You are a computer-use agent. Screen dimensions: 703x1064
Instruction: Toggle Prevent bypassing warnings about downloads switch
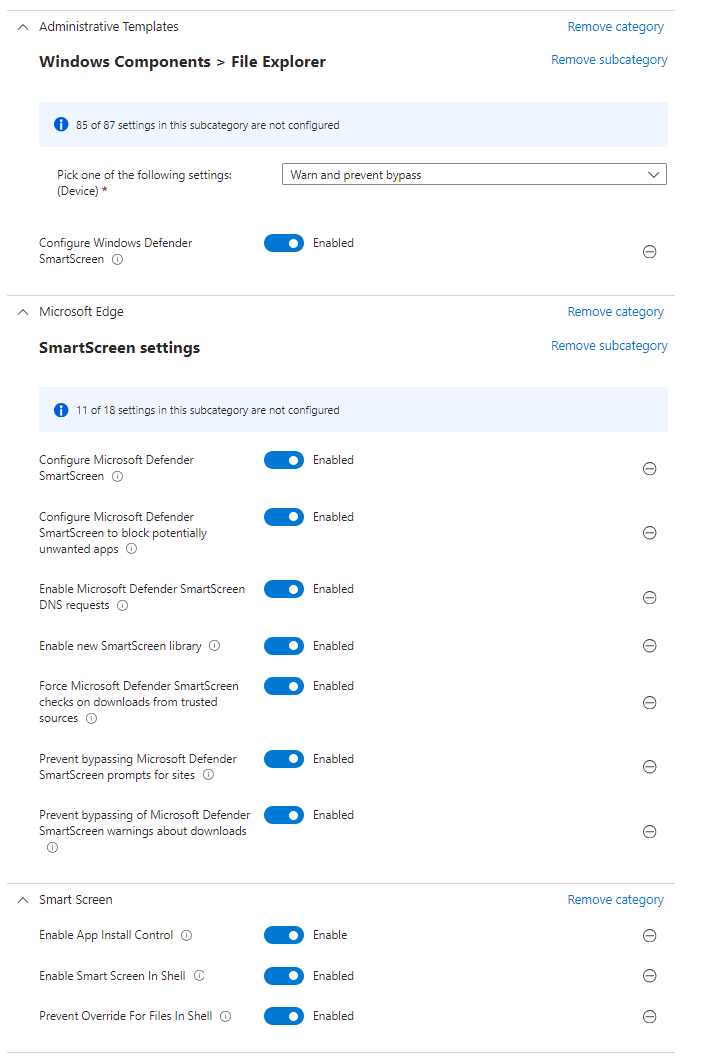[284, 815]
